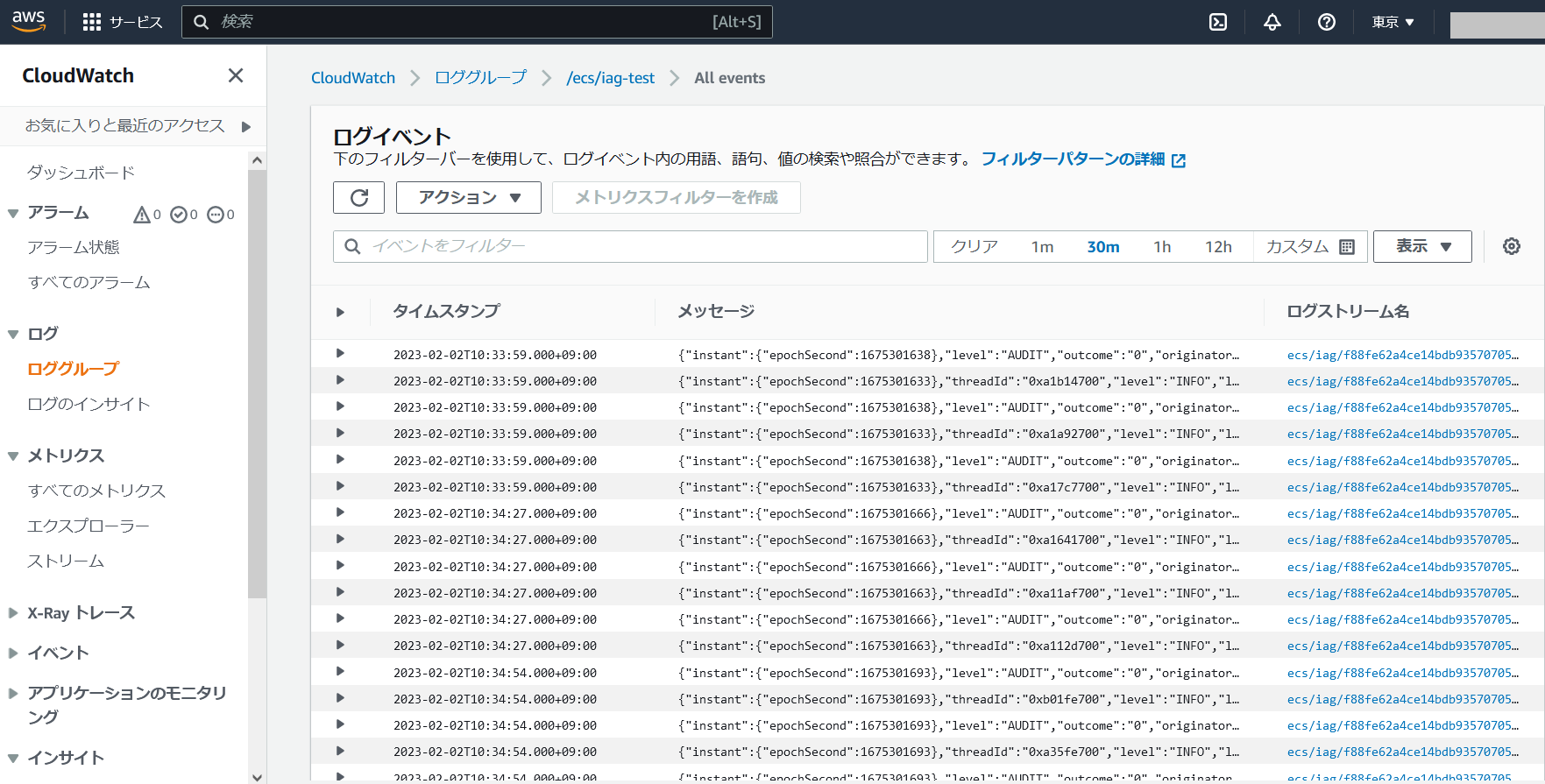Go to CloudWatch breadcrumb link
Screen dimensions: 1545x784
pyautogui.click(x=353, y=78)
